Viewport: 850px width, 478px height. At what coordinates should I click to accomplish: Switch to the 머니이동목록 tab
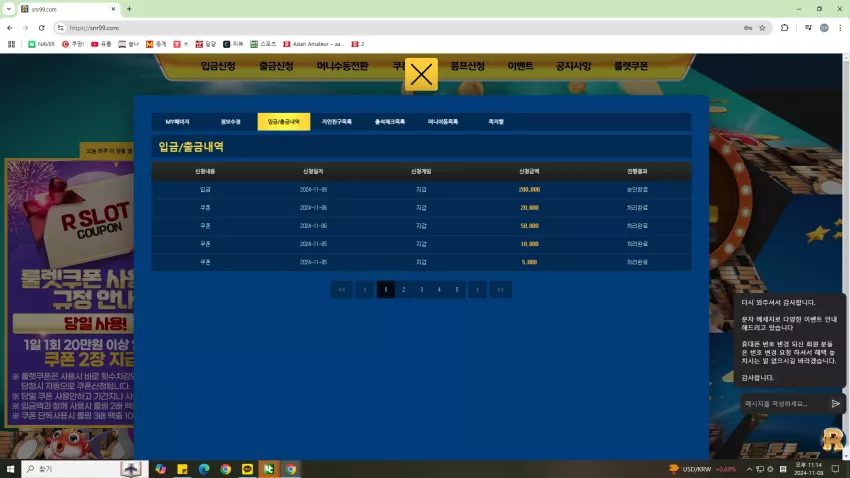click(x=443, y=122)
